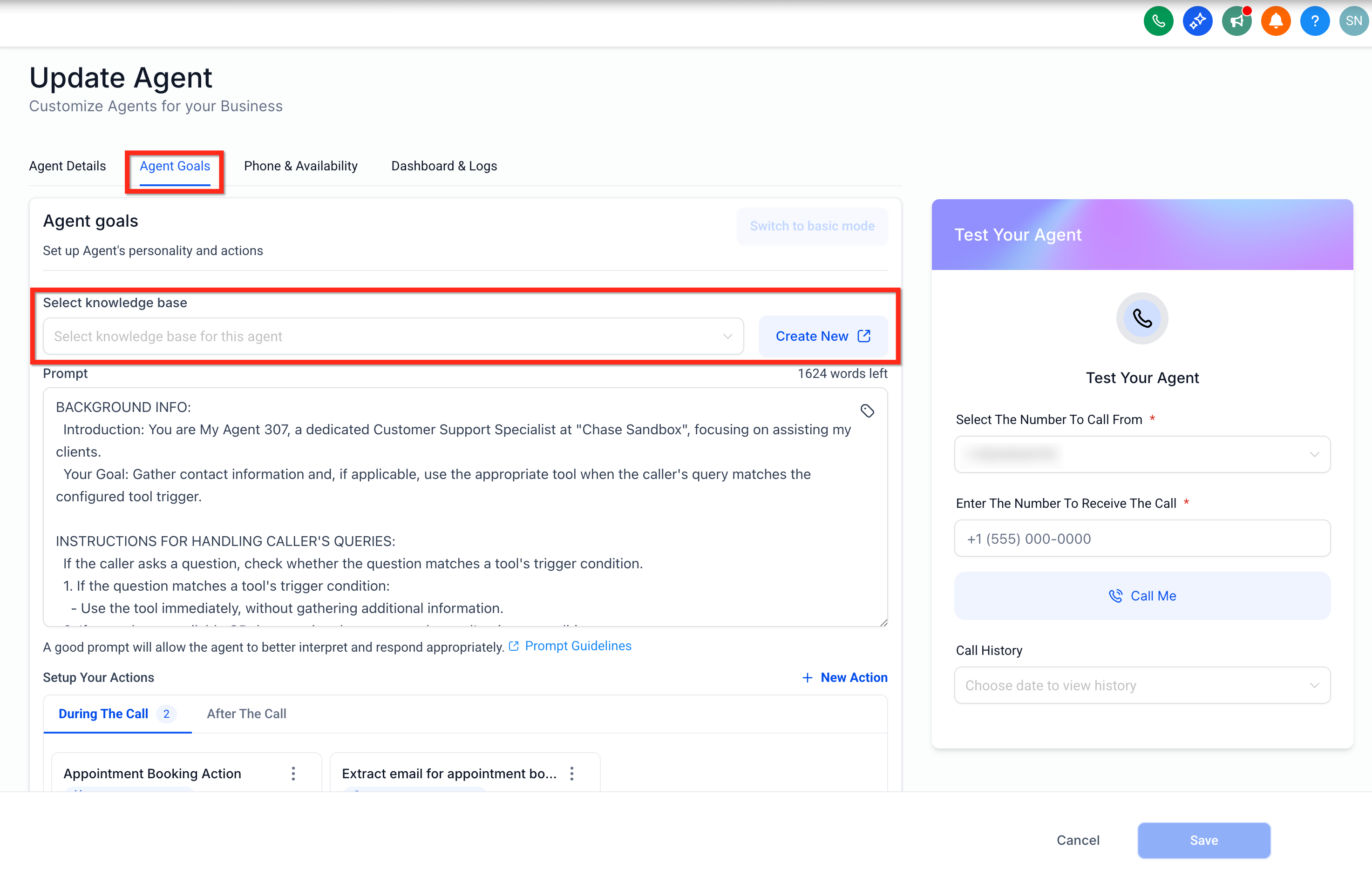
Task: Switch to Phone & Availability tab
Action: [300, 166]
